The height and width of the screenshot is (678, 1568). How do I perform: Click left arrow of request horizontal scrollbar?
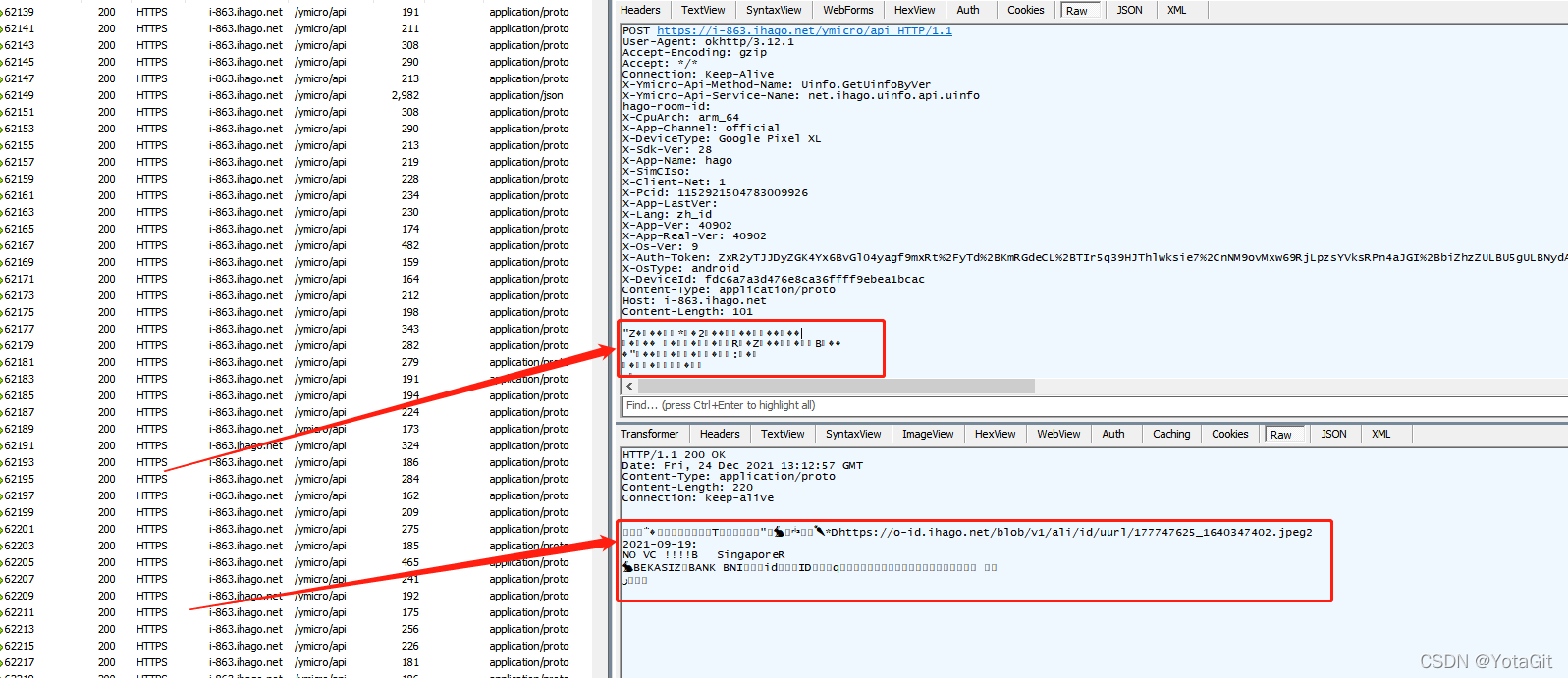pyautogui.click(x=629, y=387)
